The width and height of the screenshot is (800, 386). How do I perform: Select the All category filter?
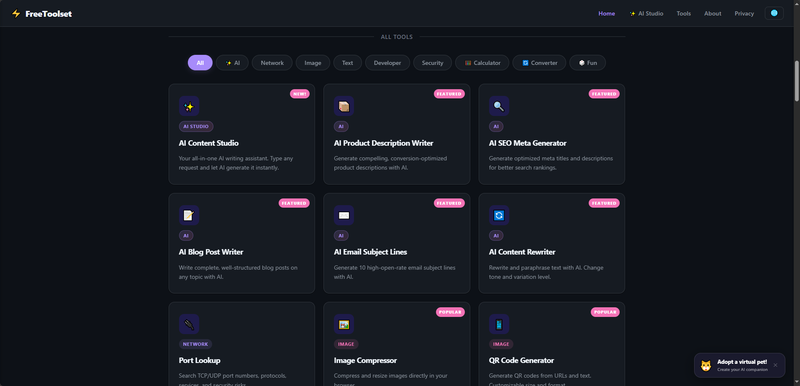(200, 63)
